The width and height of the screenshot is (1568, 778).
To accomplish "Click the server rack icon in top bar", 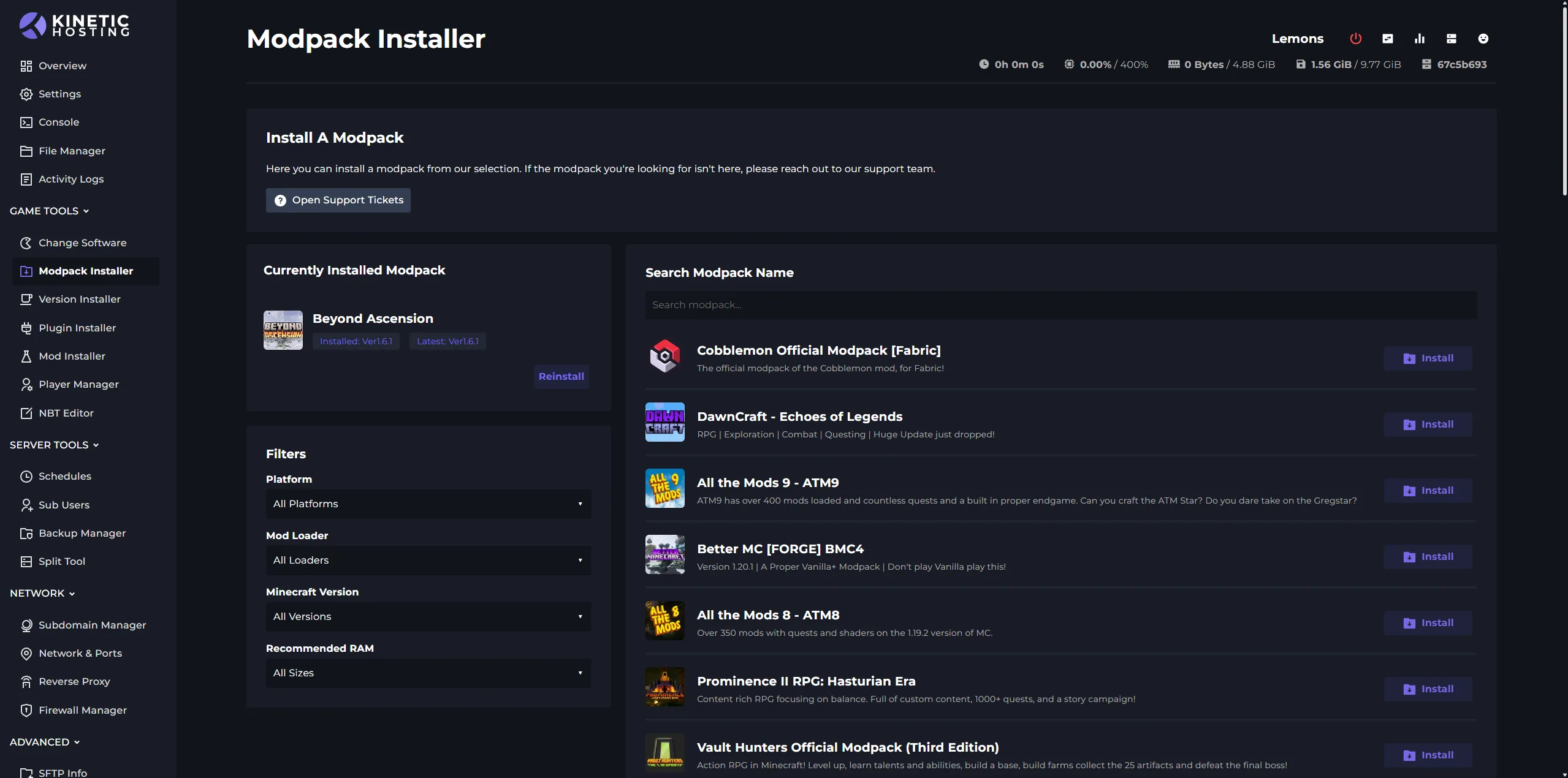I will pyautogui.click(x=1451, y=38).
